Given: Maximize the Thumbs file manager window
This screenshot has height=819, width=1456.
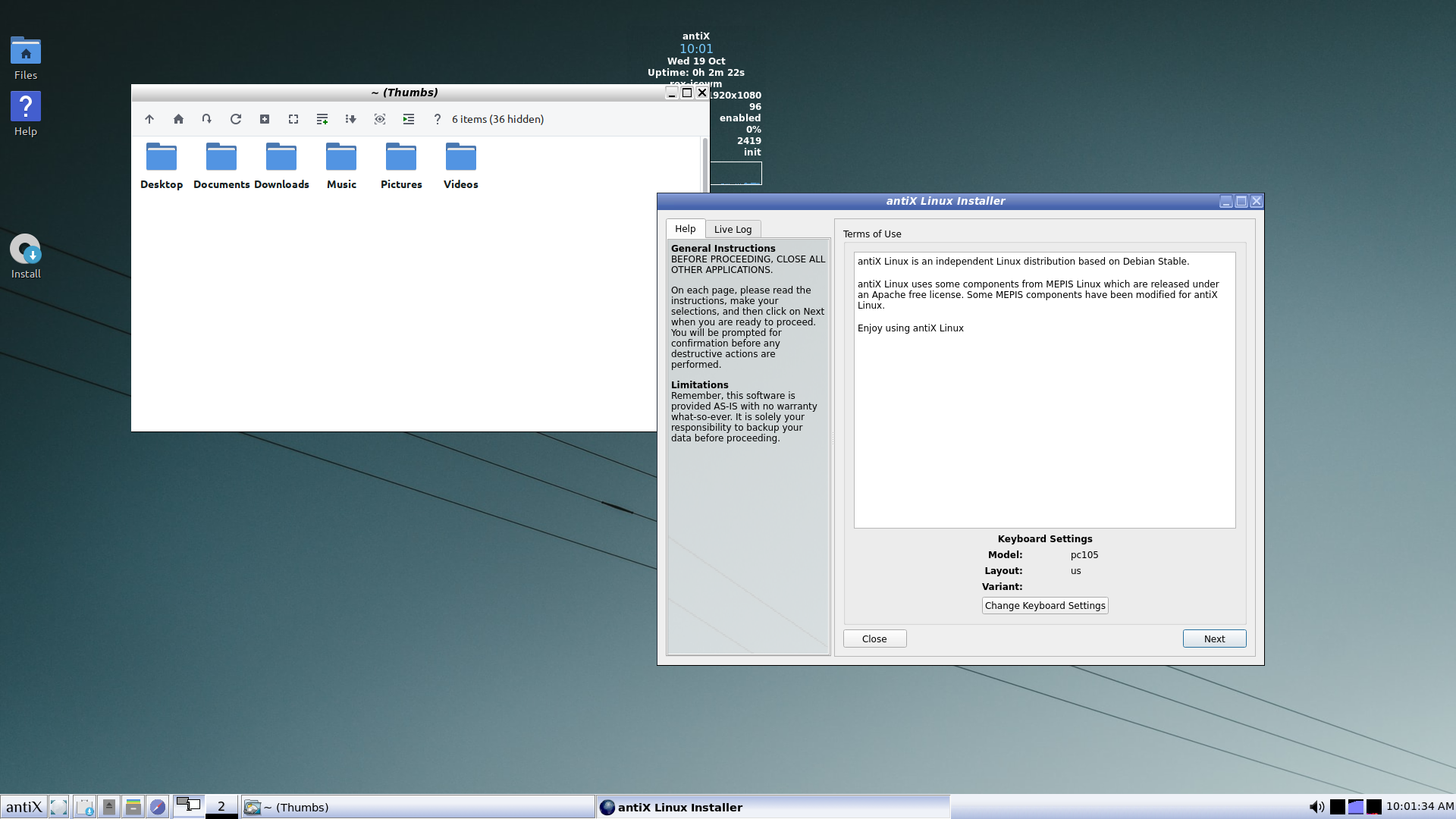Looking at the screenshot, I should [687, 93].
